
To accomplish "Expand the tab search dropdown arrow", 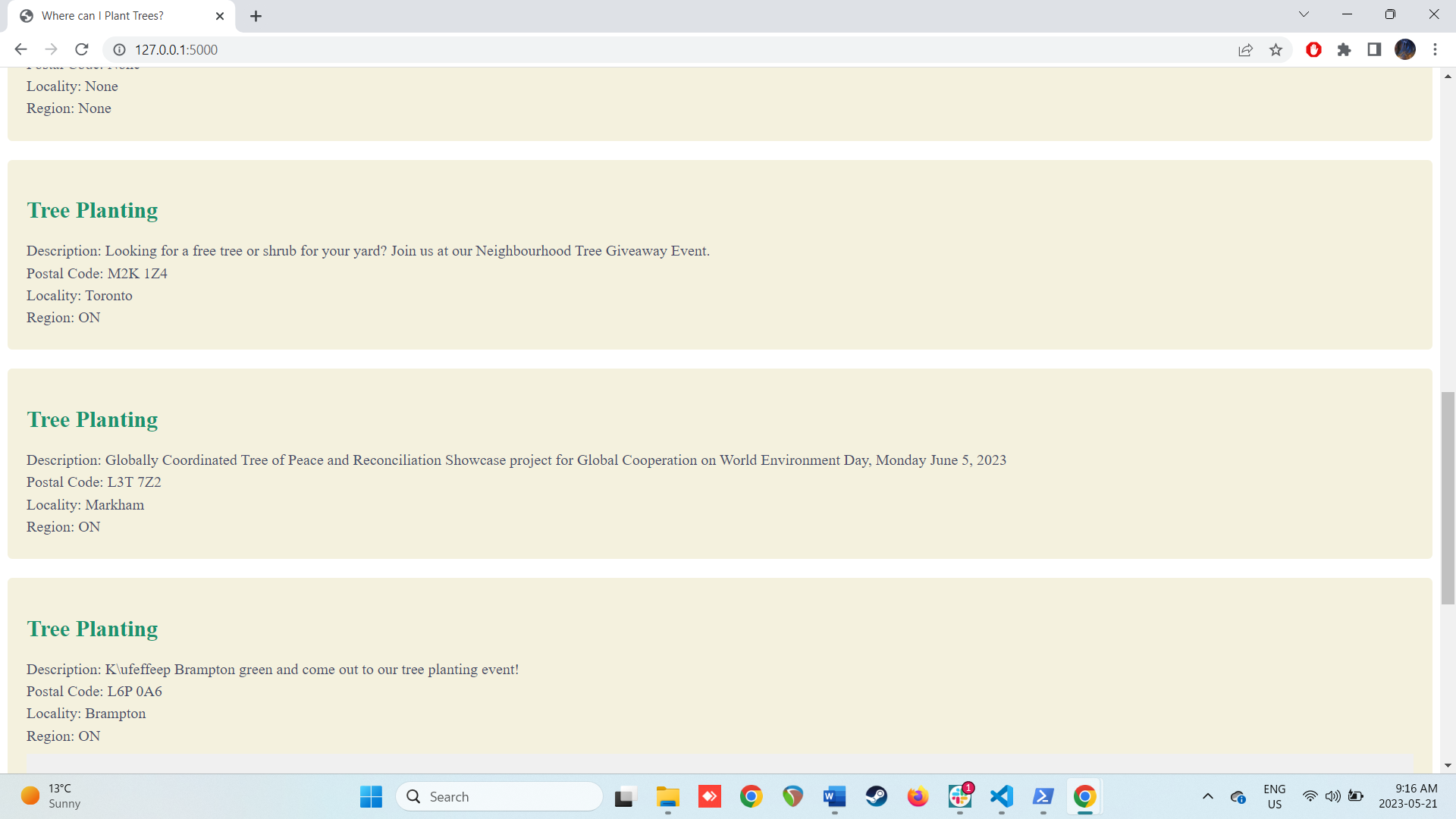I will click(x=1304, y=14).
